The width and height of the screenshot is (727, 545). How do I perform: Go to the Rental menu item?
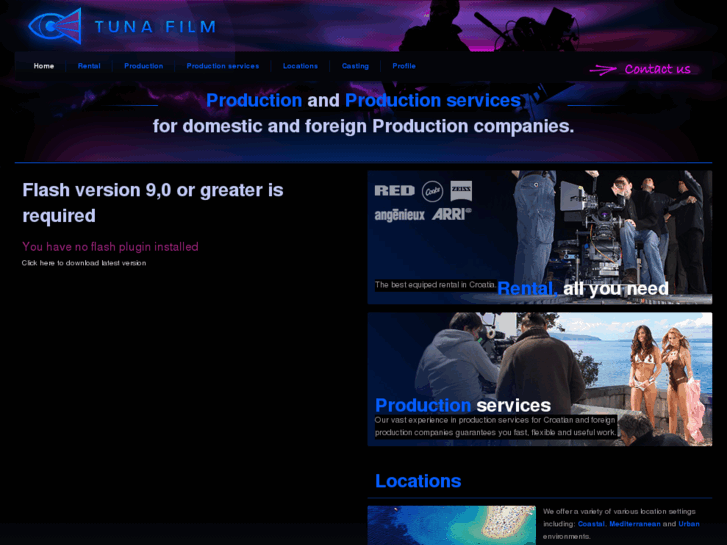point(89,66)
